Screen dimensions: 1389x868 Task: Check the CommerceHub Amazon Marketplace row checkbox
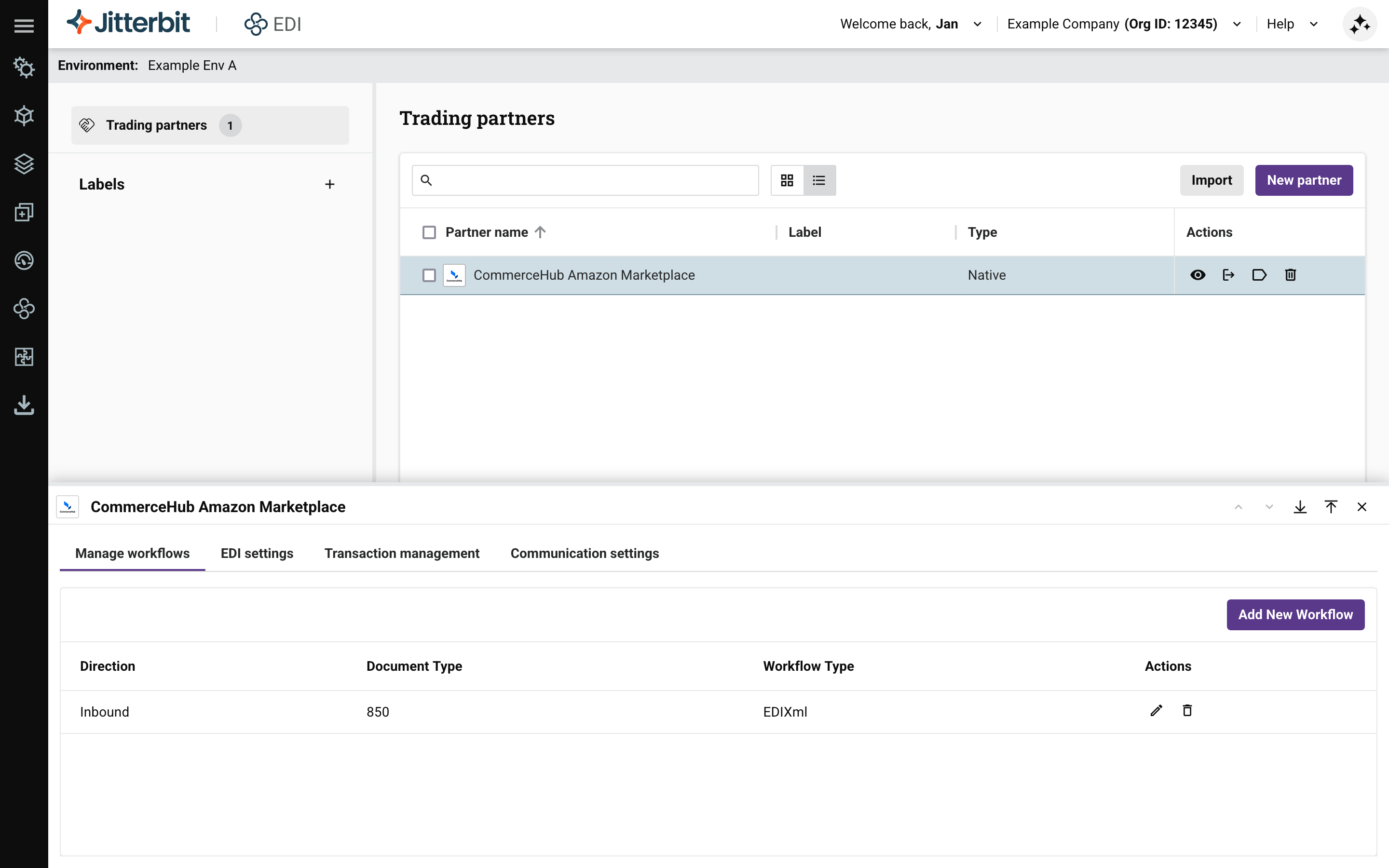(429, 275)
